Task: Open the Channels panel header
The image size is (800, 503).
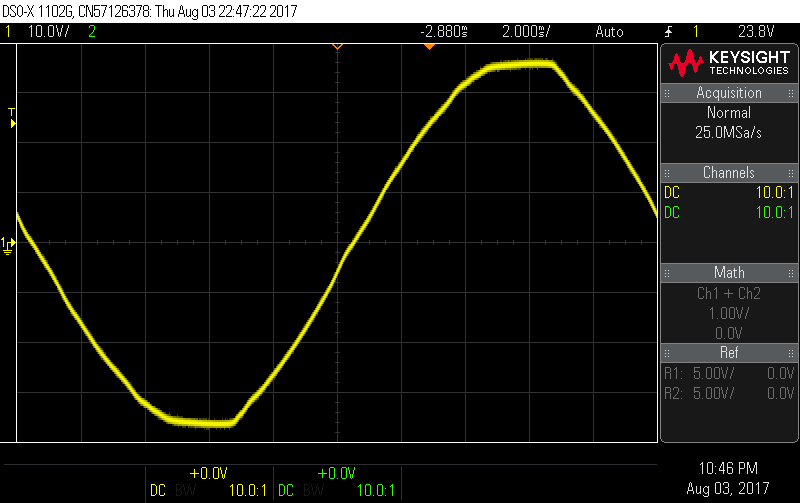Action: [729, 172]
